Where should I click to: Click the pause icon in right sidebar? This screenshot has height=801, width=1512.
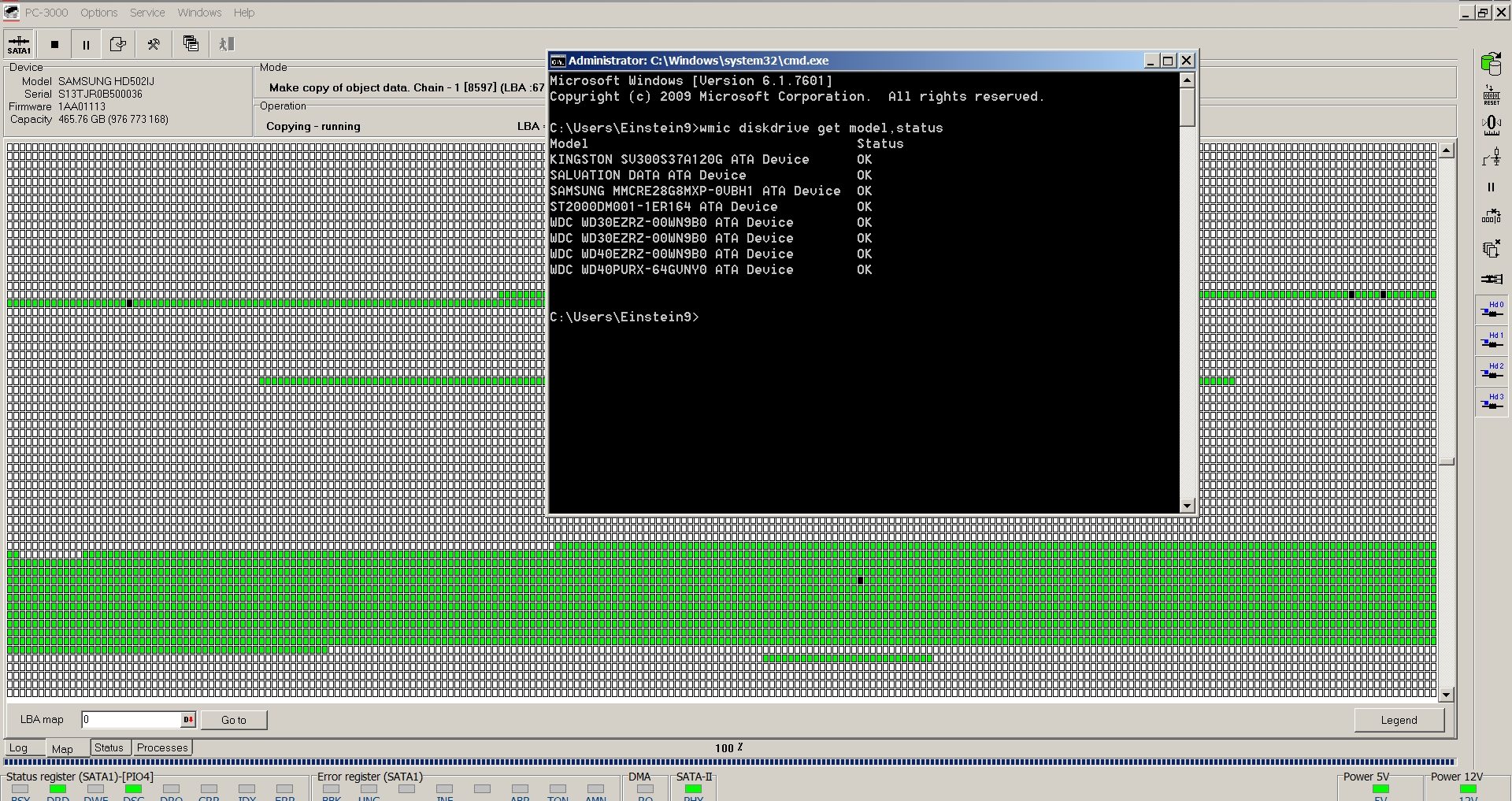1491,187
